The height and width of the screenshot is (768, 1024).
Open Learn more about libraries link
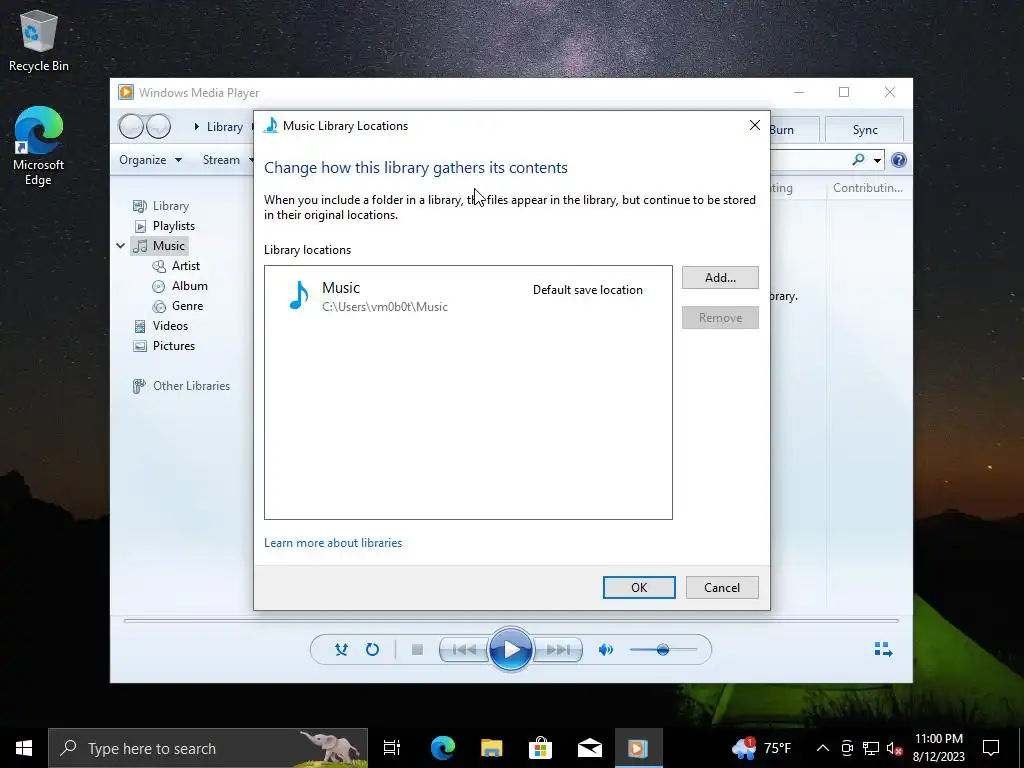333,543
